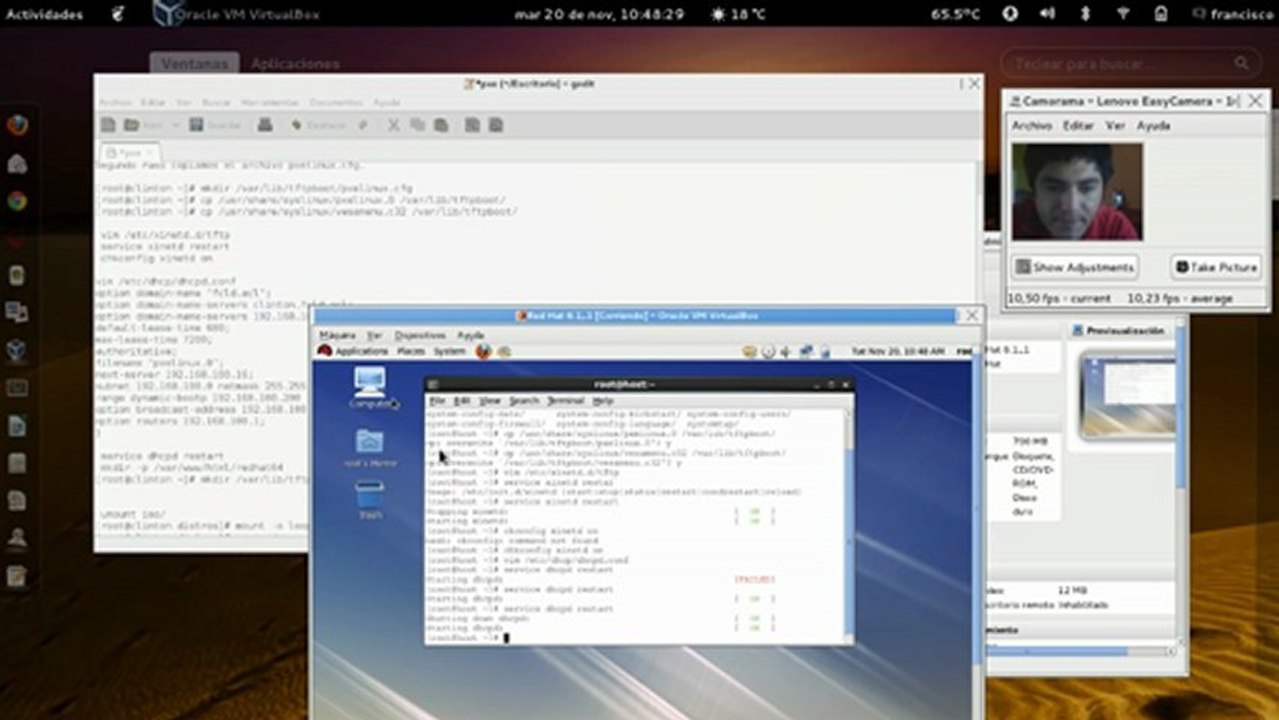Open Dispositivos menu in VirtualBox window
The width and height of the screenshot is (1279, 720).
tap(420, 335)
